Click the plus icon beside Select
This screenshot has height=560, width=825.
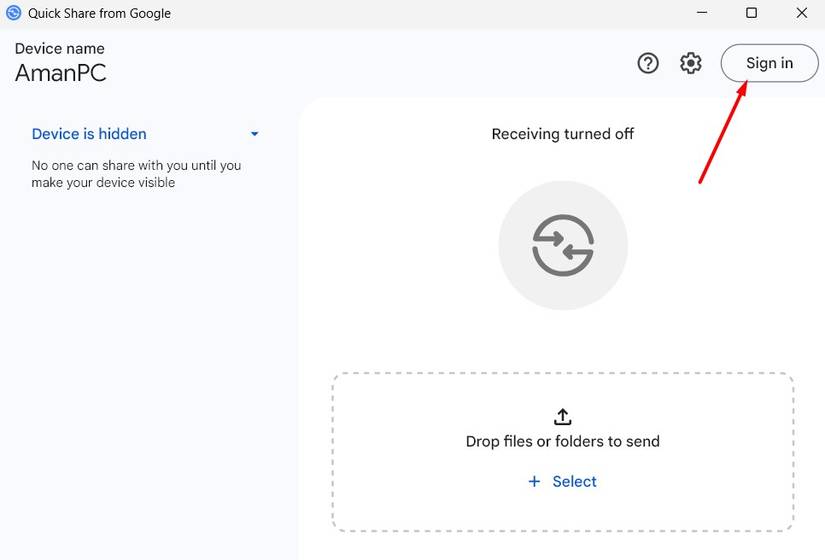coord(534,482)
